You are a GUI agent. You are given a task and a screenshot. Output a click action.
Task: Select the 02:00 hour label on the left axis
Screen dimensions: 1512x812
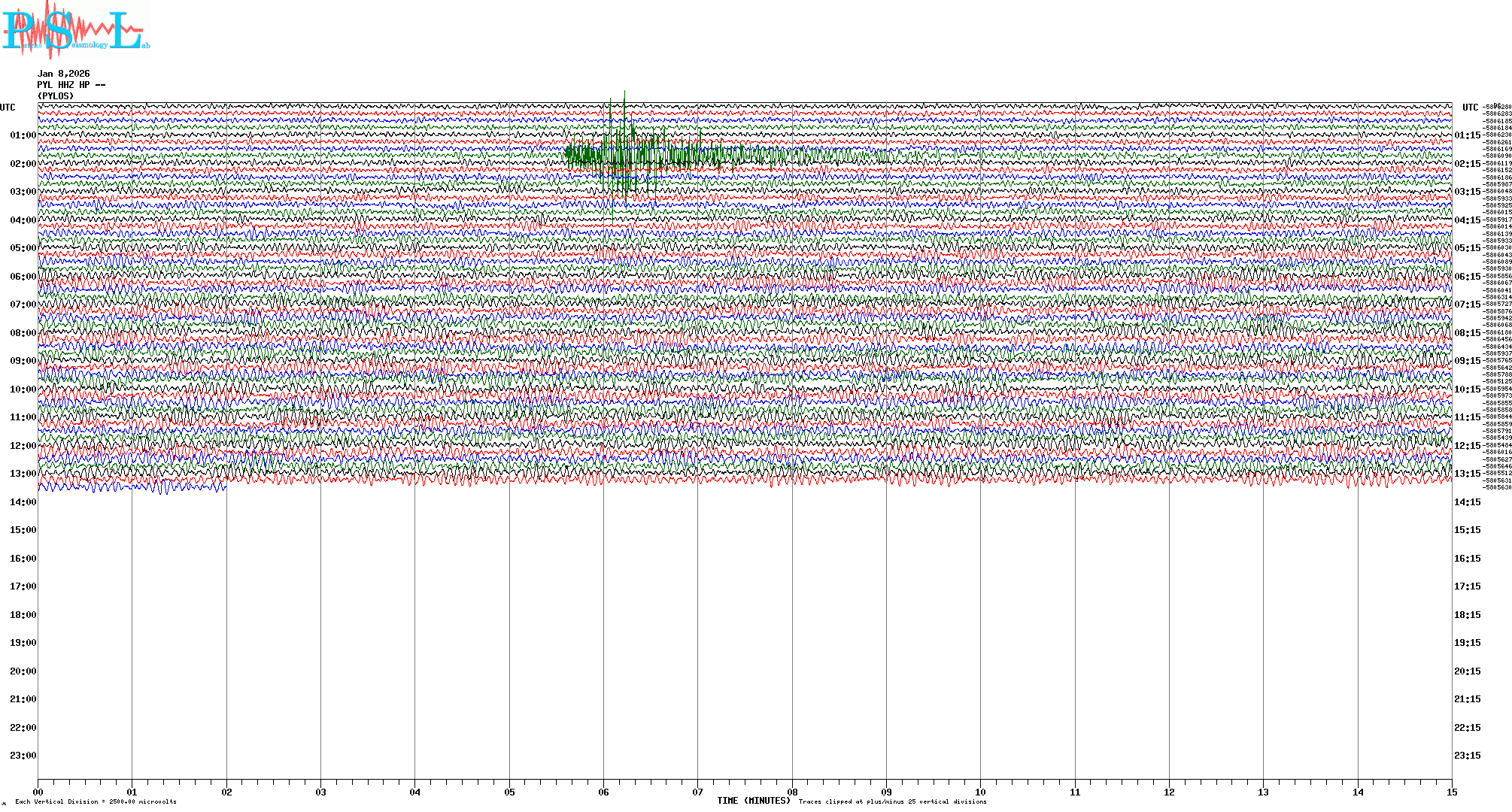[x=23, y=164]
